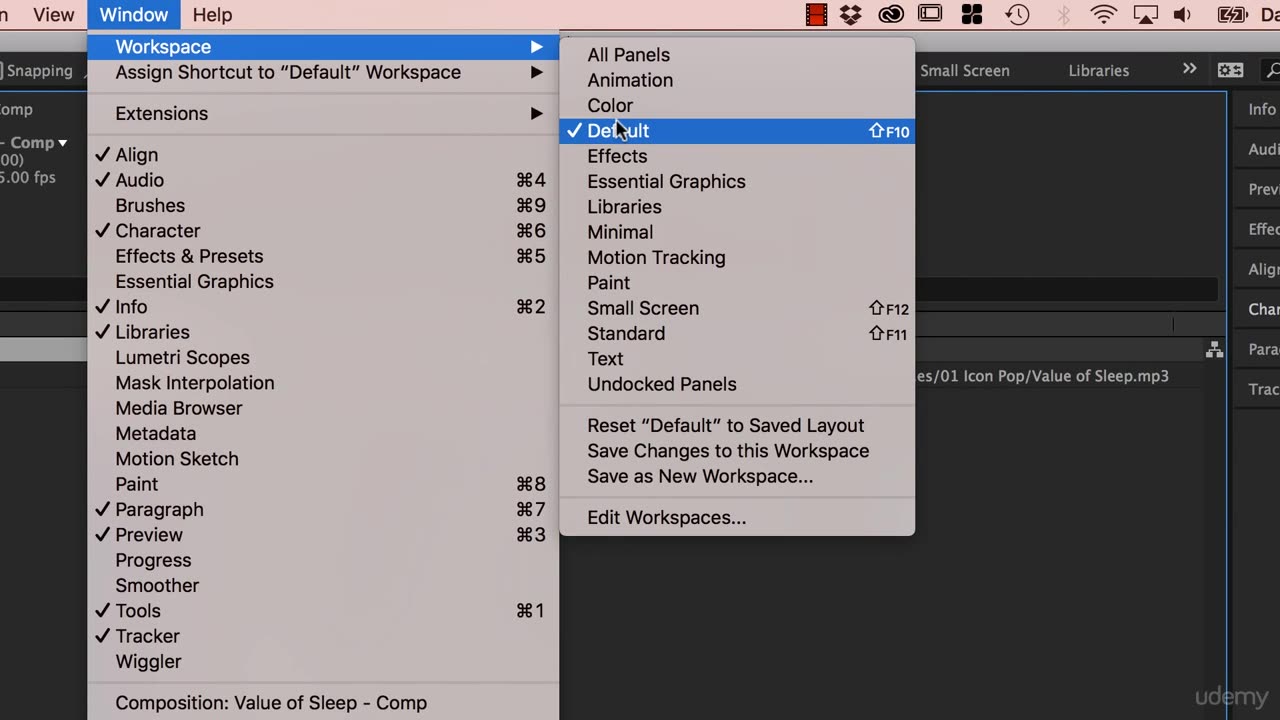Open the Dropbox menu bar icon
This screenshot has height=720, width=1280.
(x=851, y=14)
